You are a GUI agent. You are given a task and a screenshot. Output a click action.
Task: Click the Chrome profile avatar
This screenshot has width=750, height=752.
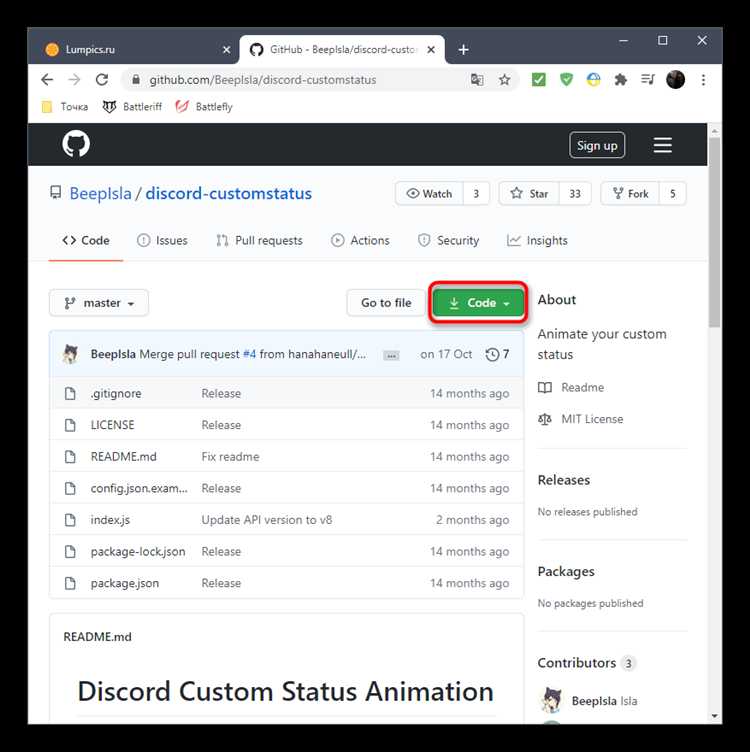(x=676, y=80)
